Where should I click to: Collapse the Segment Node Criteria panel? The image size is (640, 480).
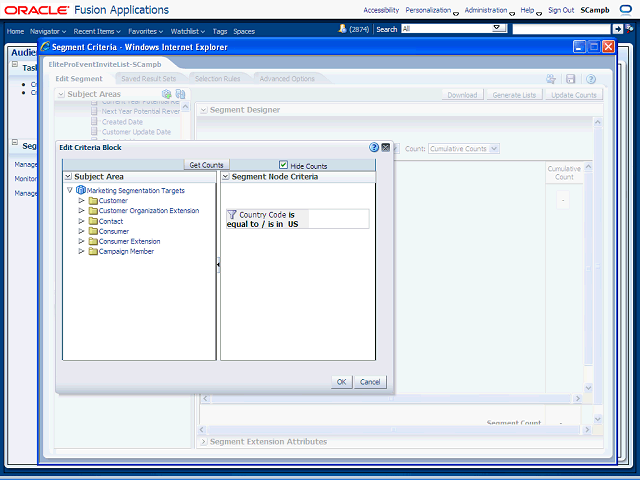click(226, 177)
